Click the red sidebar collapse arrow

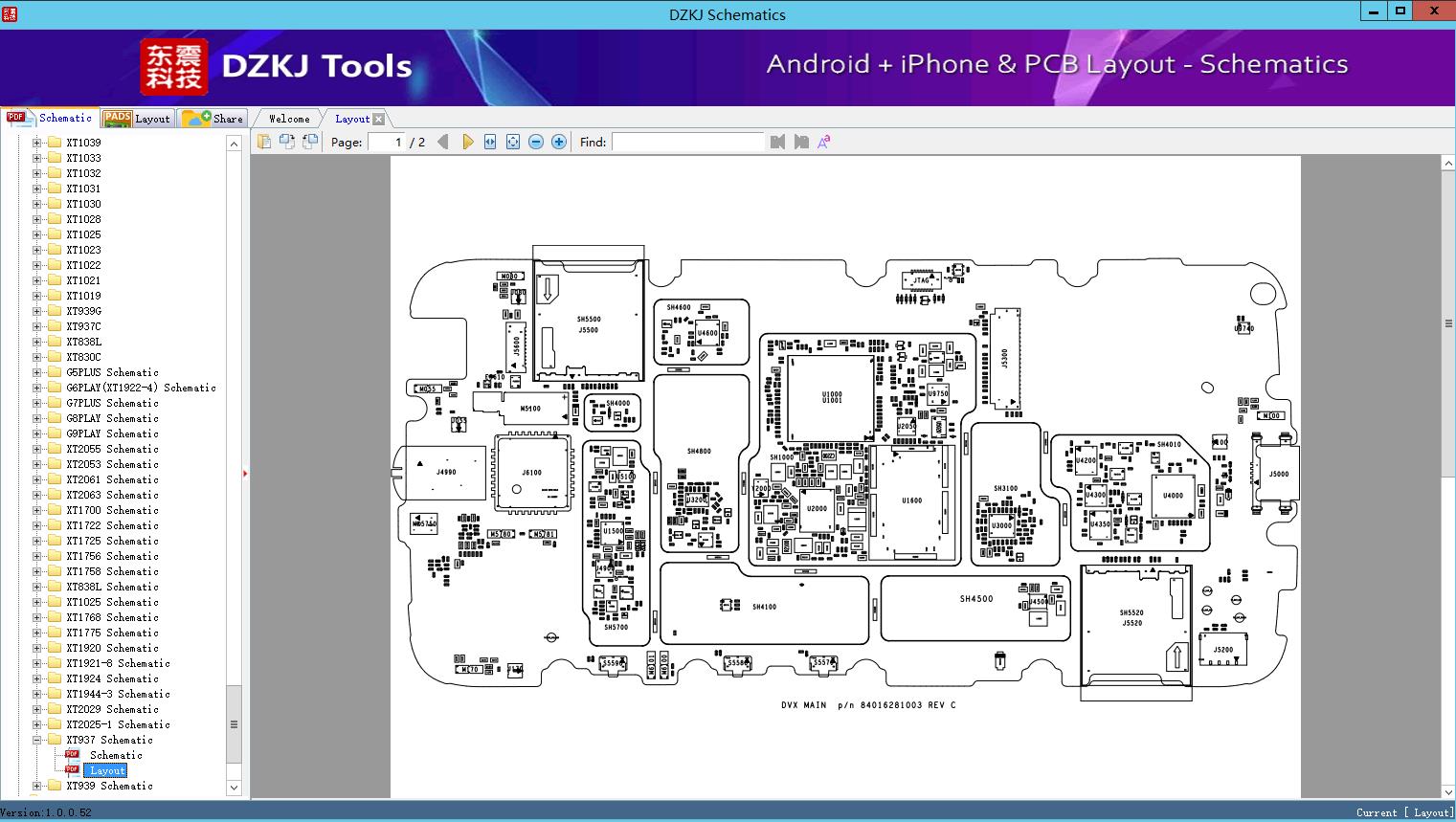click(245, 473)
